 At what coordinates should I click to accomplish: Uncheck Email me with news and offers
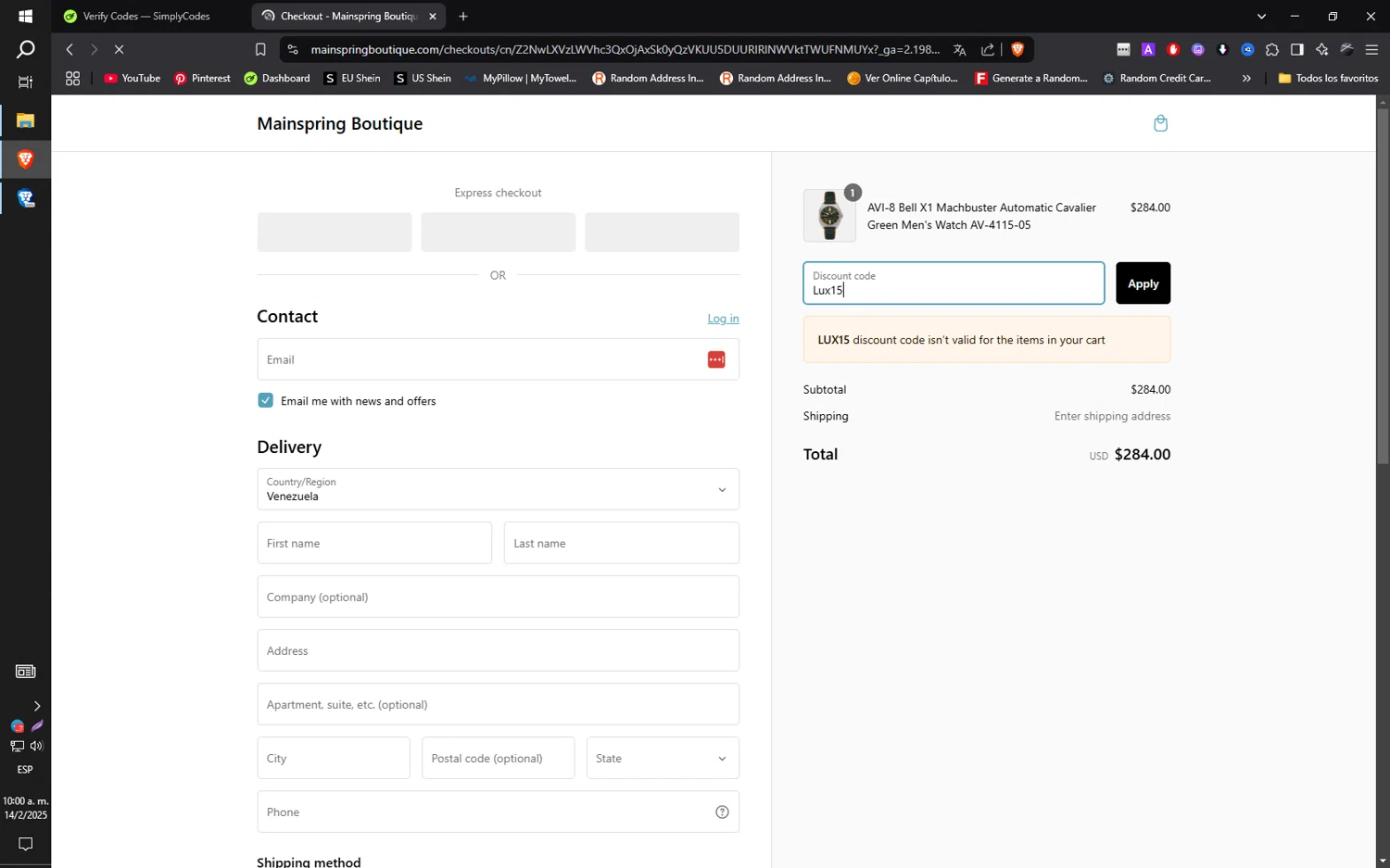[x=266, y=400]
